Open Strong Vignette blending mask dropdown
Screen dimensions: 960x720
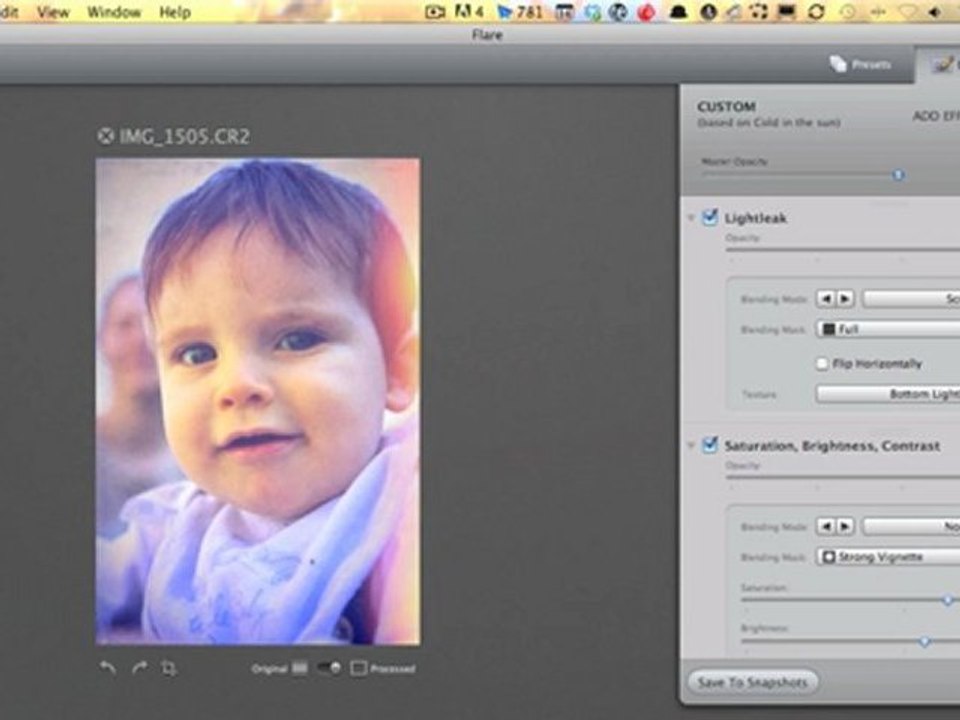(888, 557)
